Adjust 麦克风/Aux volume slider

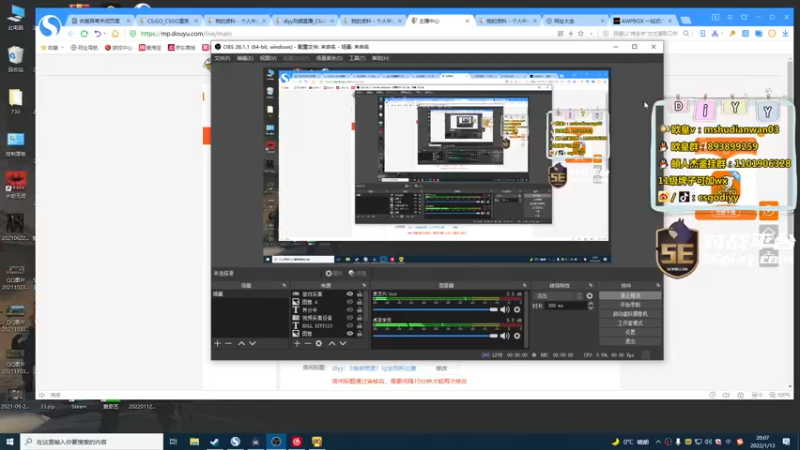pos(435,310)
